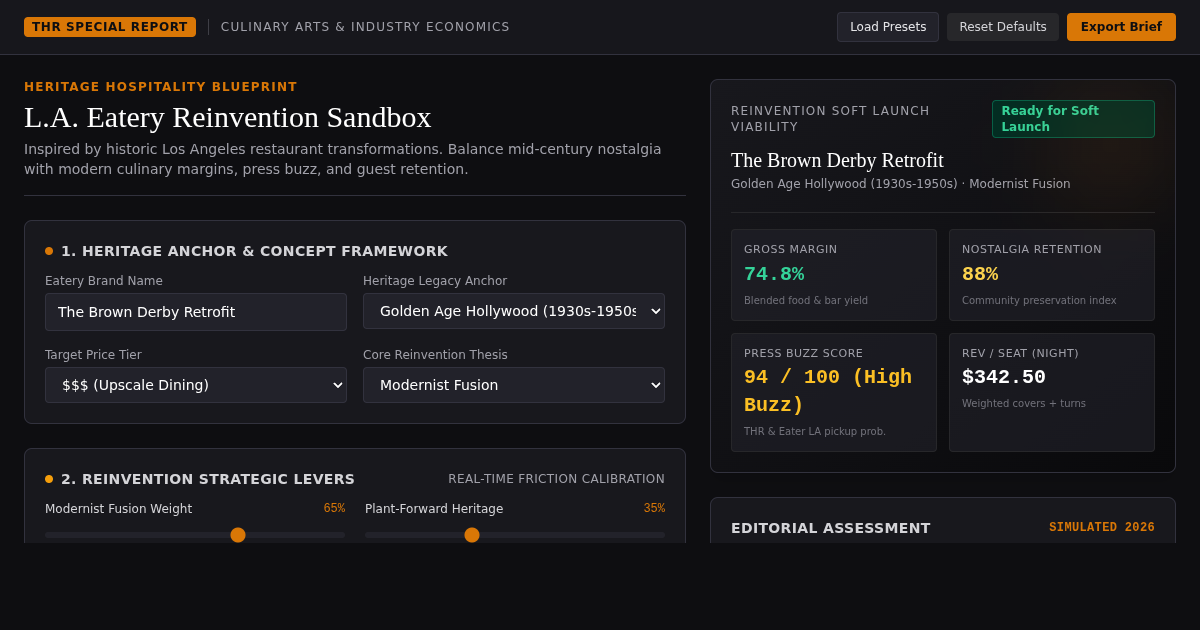Click the CULINARY ARTS & INDUSTRY ECONOMICS label
Image resolution: width=1200 pixels, height=630 pixels.
click(365, 27)
